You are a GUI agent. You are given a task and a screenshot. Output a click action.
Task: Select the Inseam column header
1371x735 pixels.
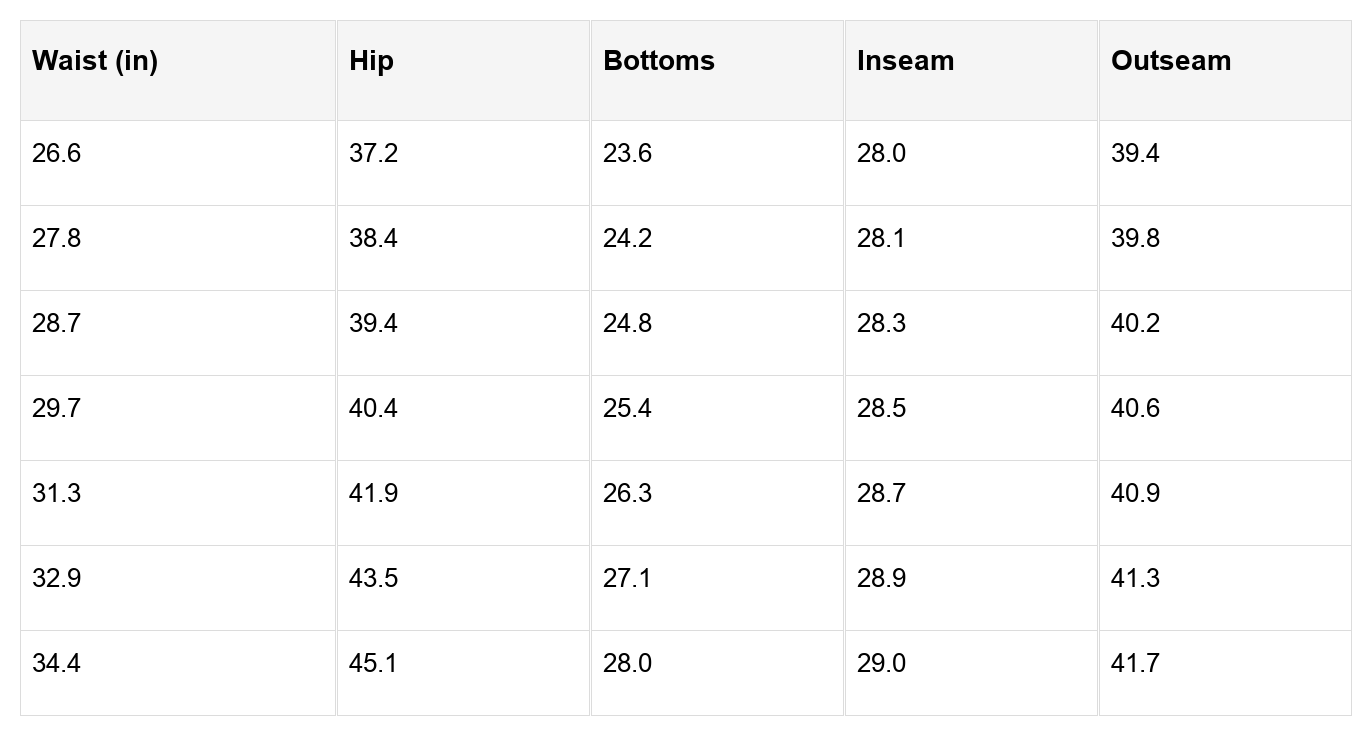click(905, 61)
